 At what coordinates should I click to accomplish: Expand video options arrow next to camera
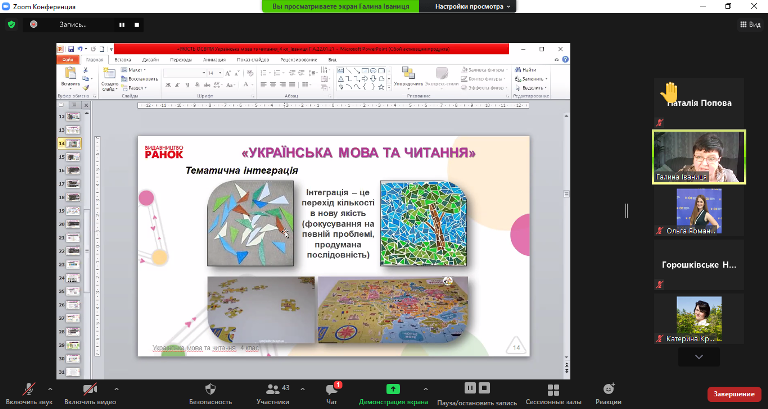coord(116,389)
